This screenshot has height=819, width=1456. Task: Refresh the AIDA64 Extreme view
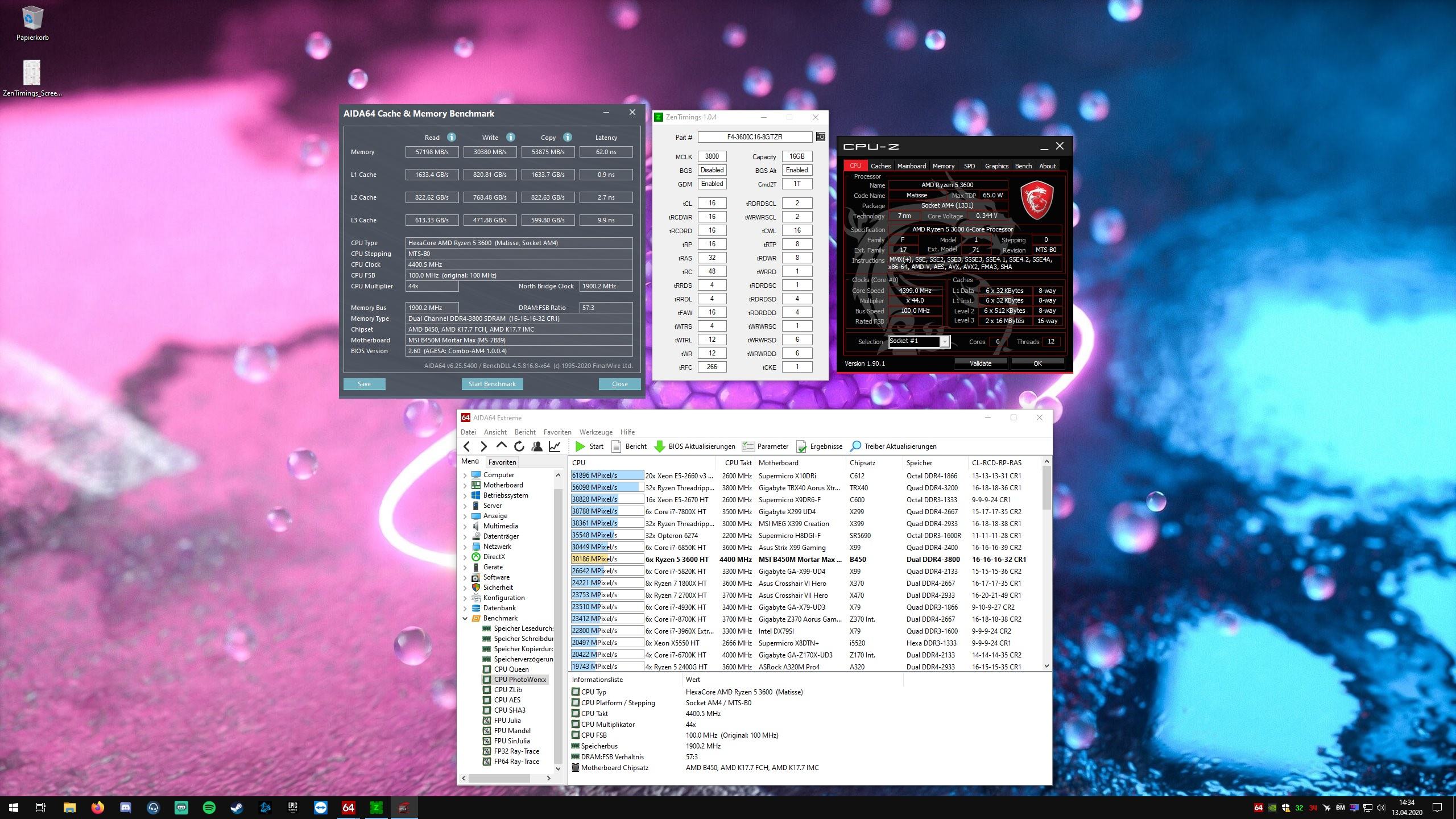pyautogui.click(x=519, y=446)
